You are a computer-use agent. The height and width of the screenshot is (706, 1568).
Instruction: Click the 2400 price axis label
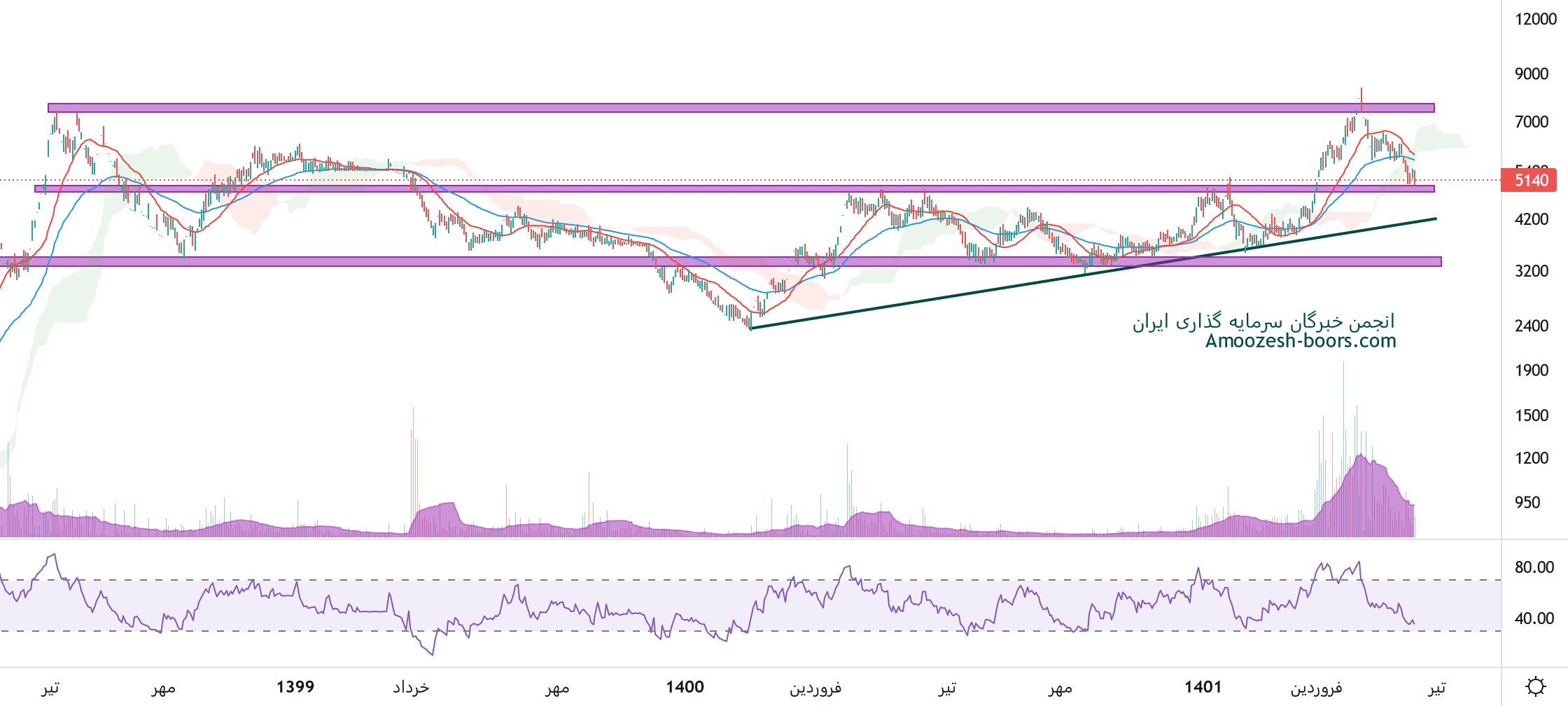pyautogui.click(x=1531, y=326)
